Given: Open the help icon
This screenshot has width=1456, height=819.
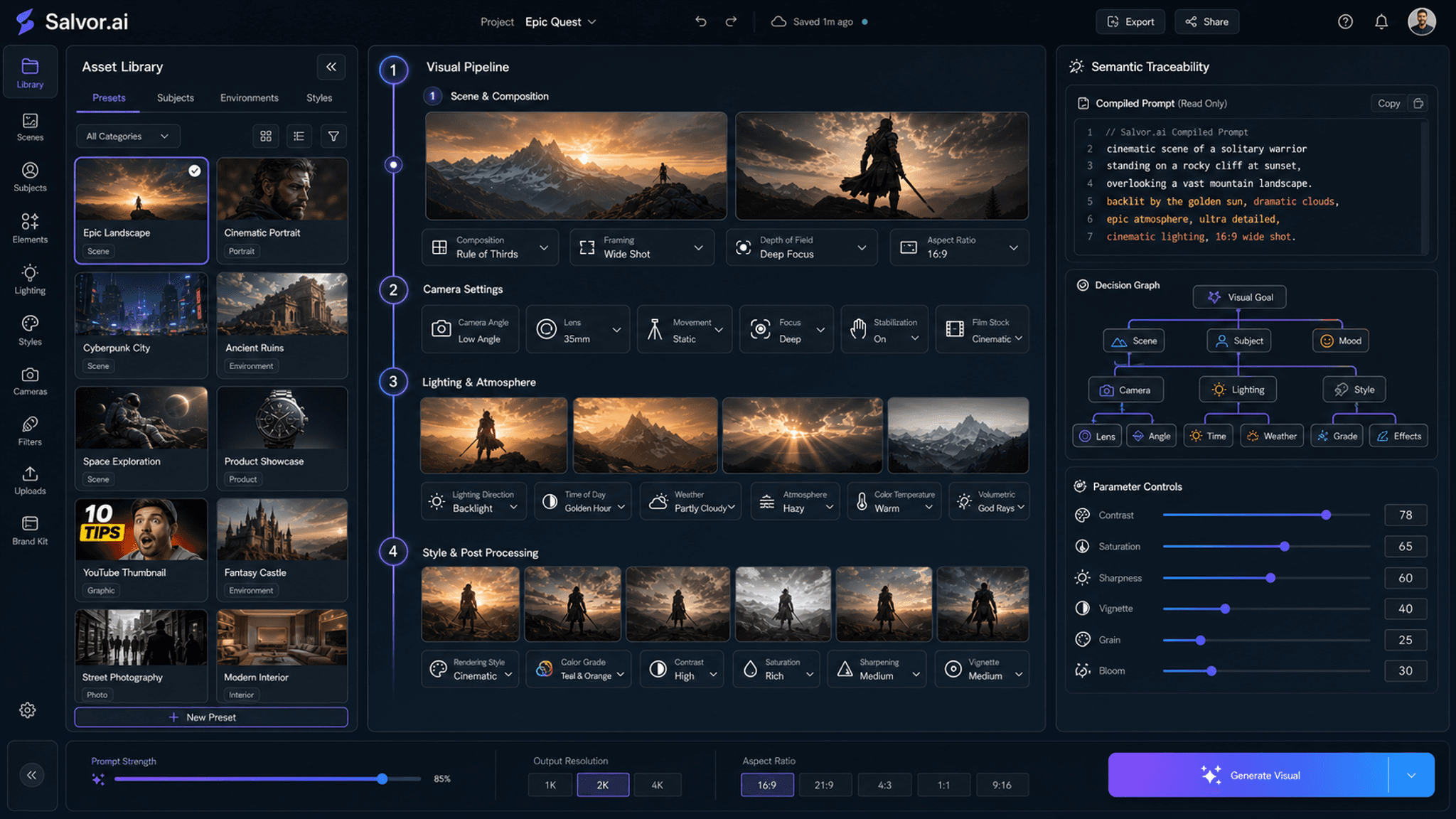Looking at the screenshot, I should [1345, 21].
